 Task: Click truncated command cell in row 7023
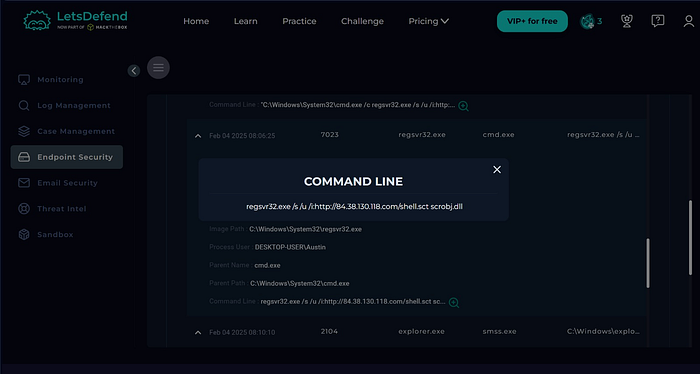(x=603, y=135)
